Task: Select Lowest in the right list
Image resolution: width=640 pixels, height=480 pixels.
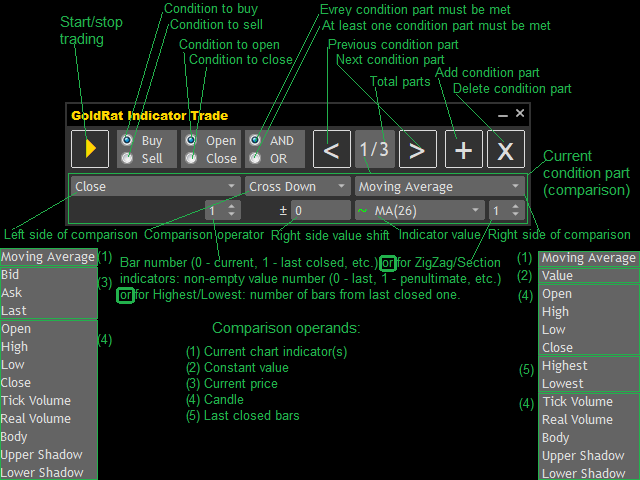Action: pyautogui.click(x=589, y=384)
